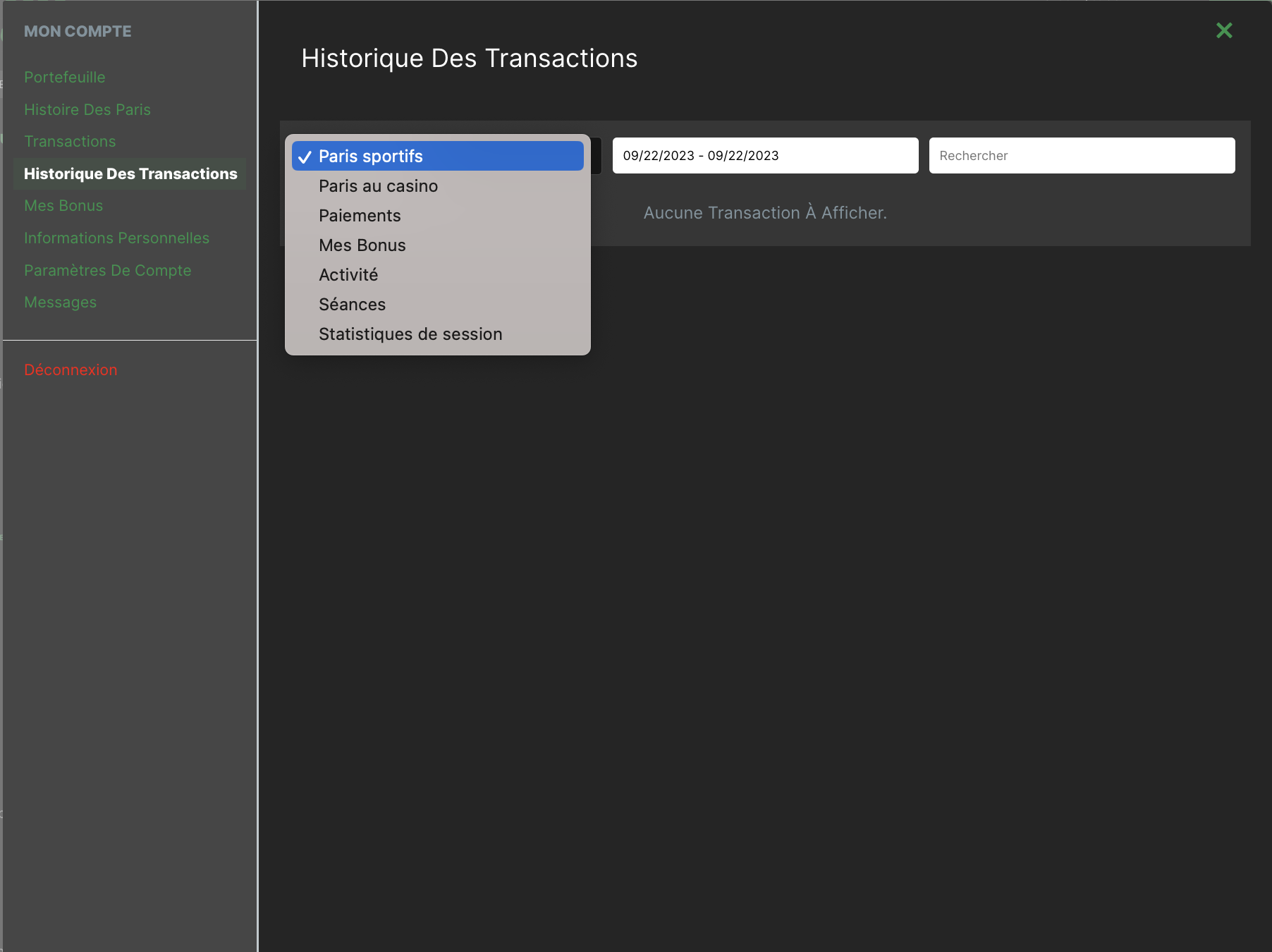Click the red Déconnexion link
The image size is (1272, 952).
[71, 370]
